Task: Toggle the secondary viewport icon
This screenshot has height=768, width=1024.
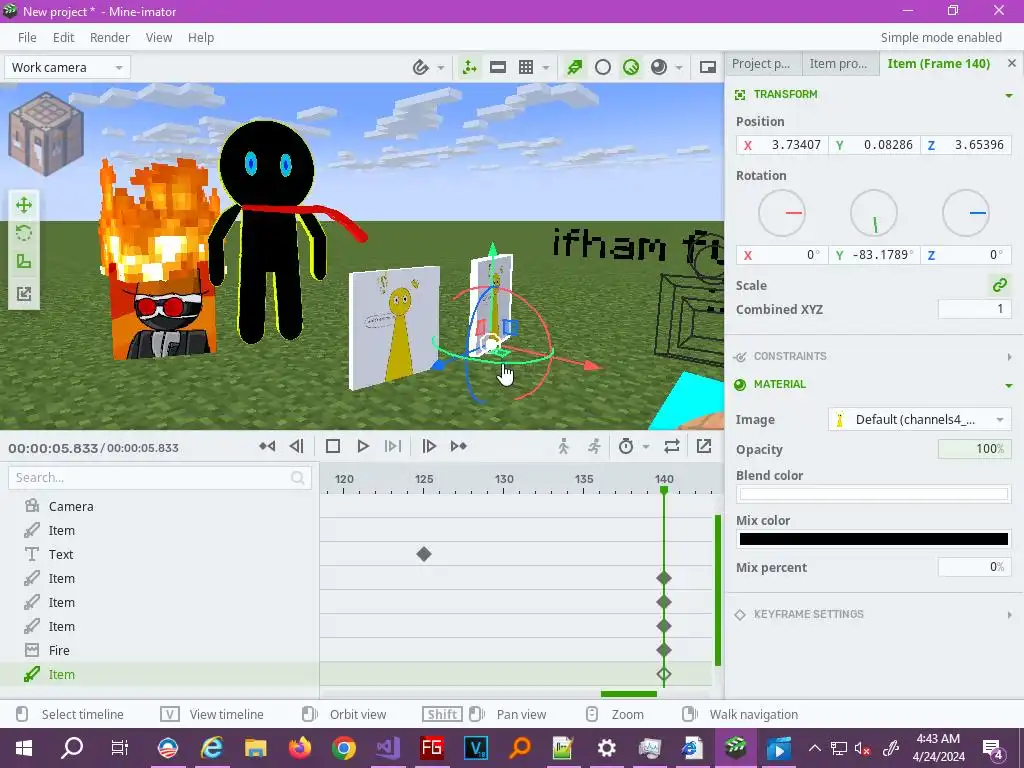Action: [708, 67]
